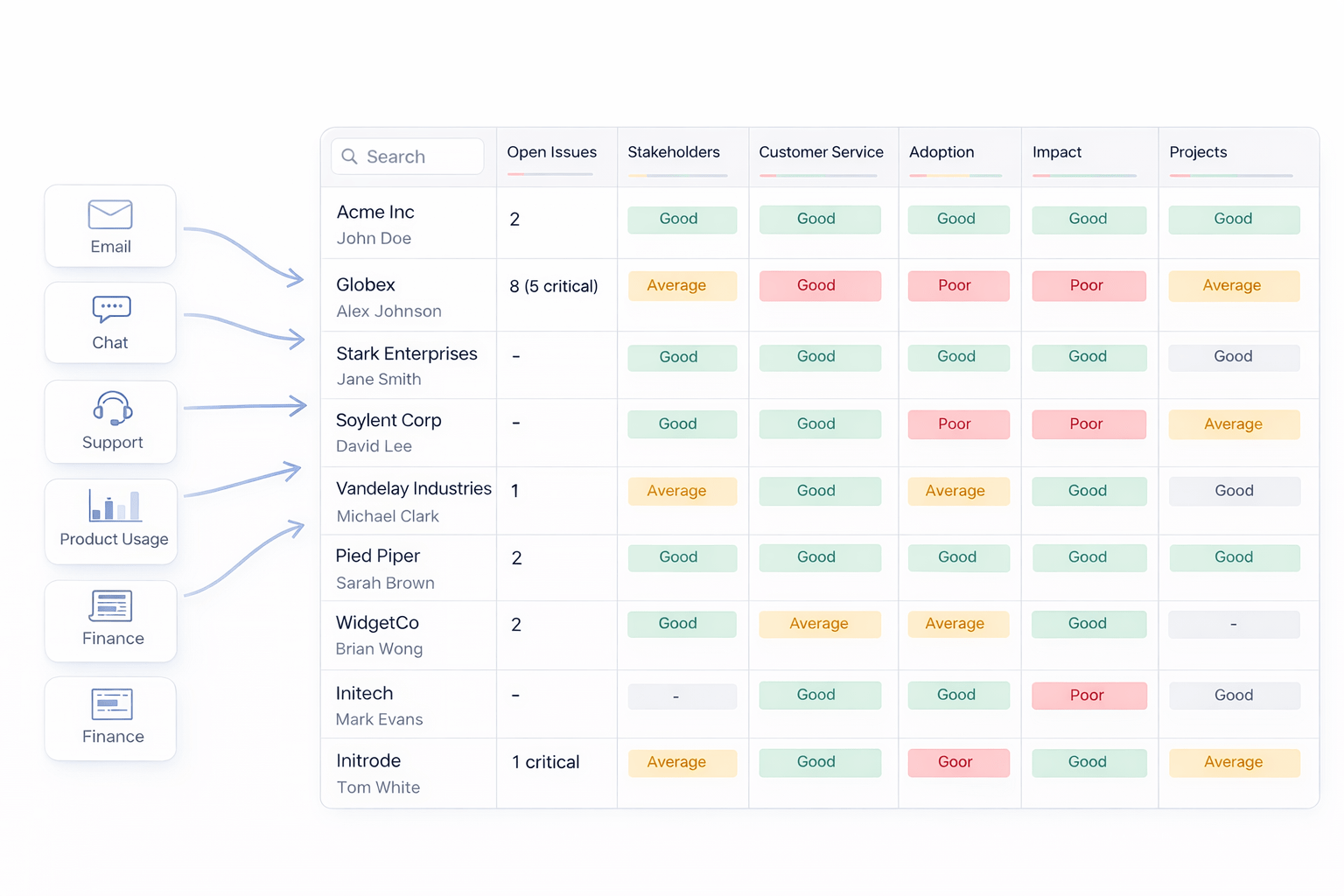Click Globex's Poor Adoption badge
The width and height of the screenshot is (1344, 896).
pyautogui.click(x=955, y=286)
